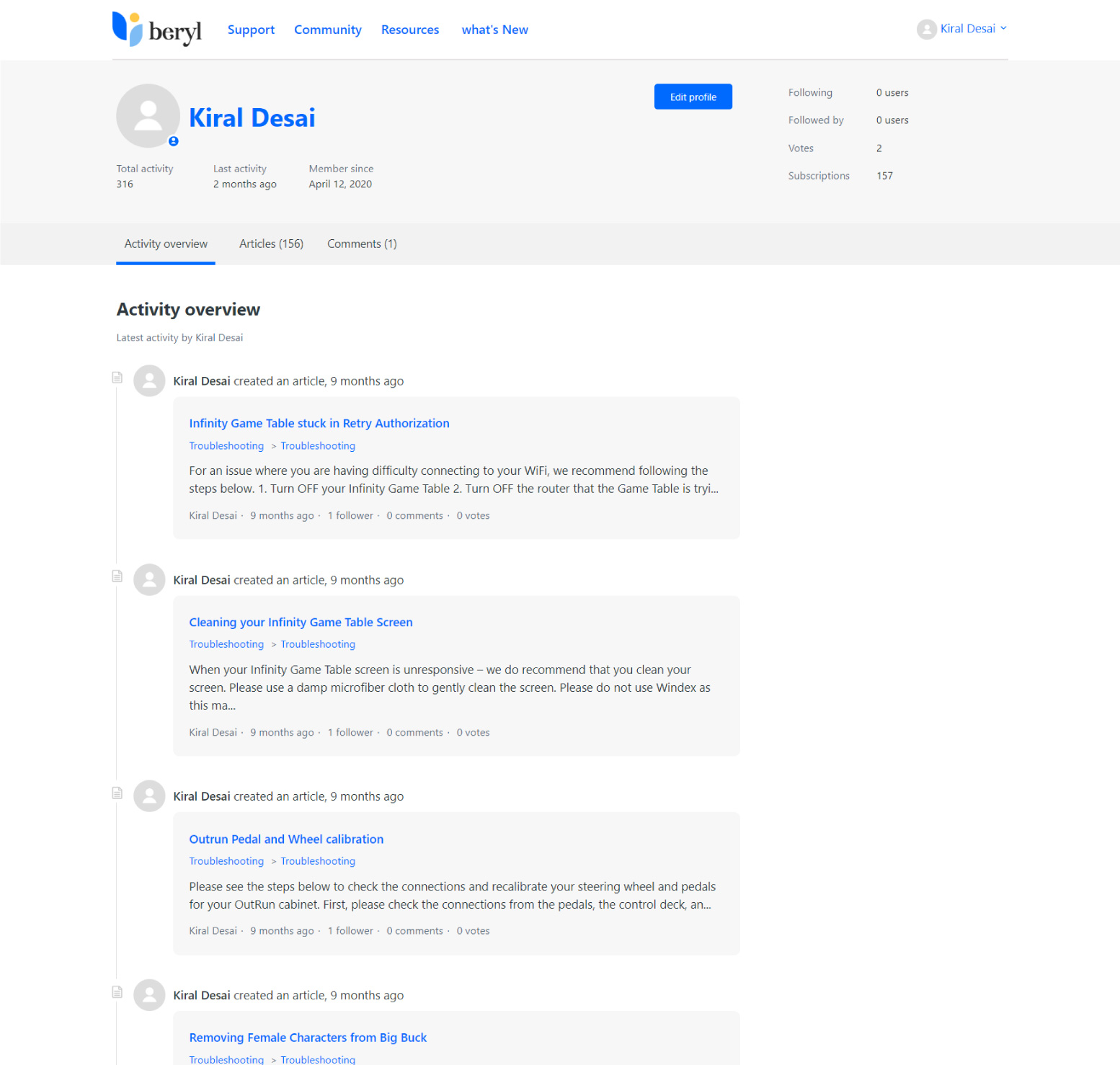
Task: Switch to the Comments (1) tab
Action: pyautogui.click(x=362, y=244)
